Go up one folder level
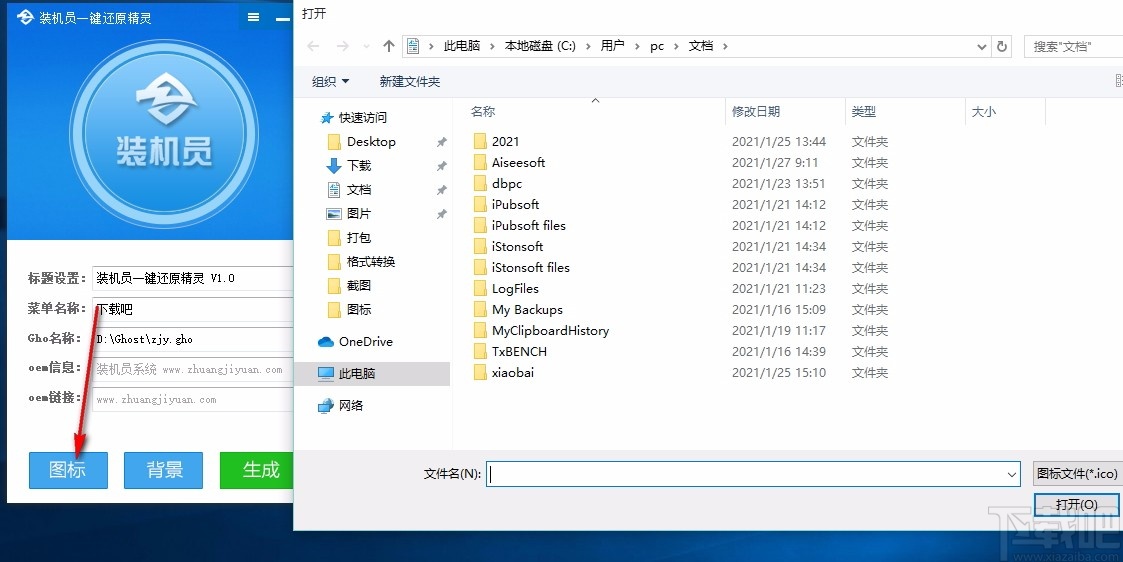This screenshot has height=562, width=1123. tap(388, 46)
